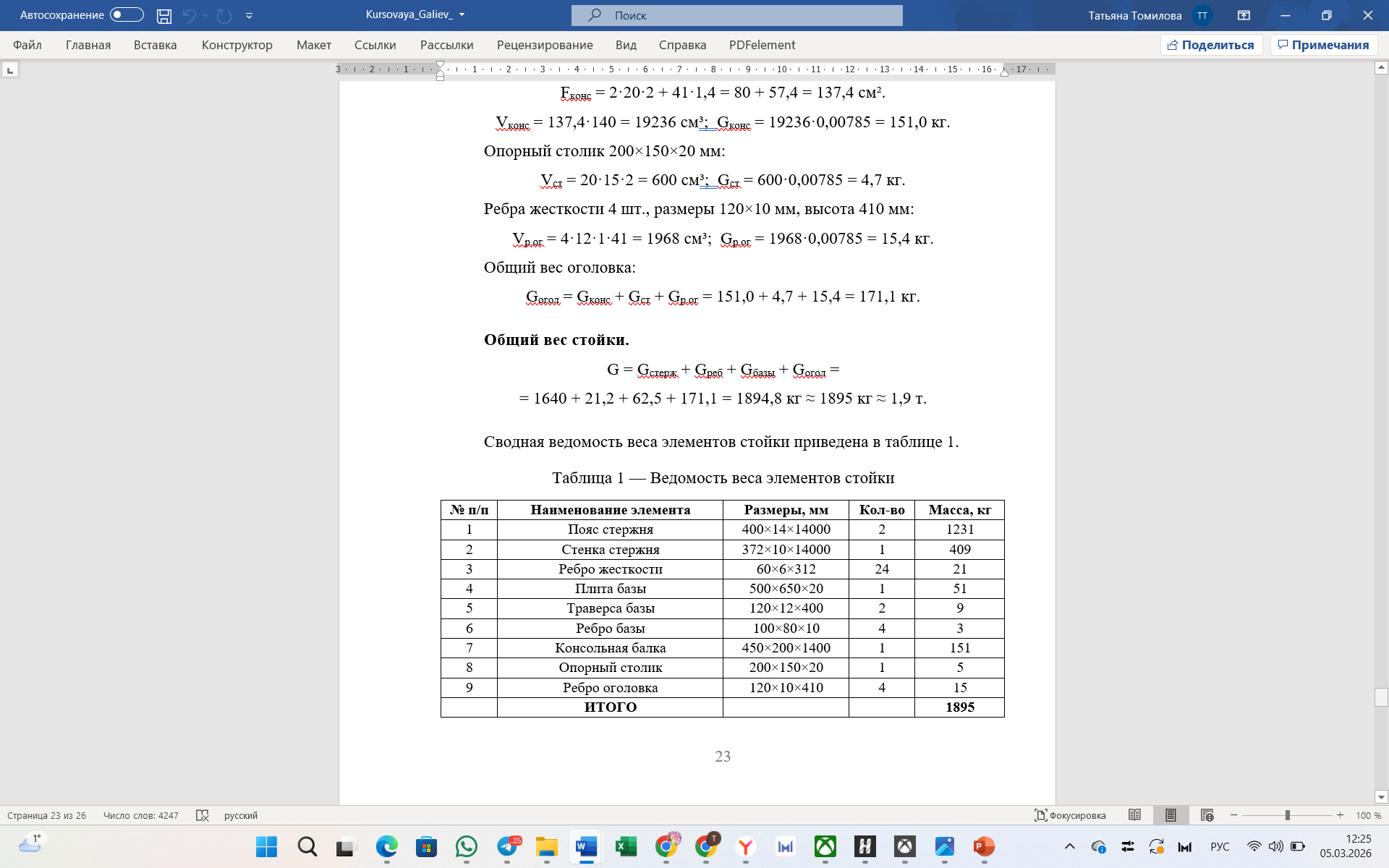Screen dimensions: 1389x868
Task: Select Print Layout view button
Action: click(1171, 815)
